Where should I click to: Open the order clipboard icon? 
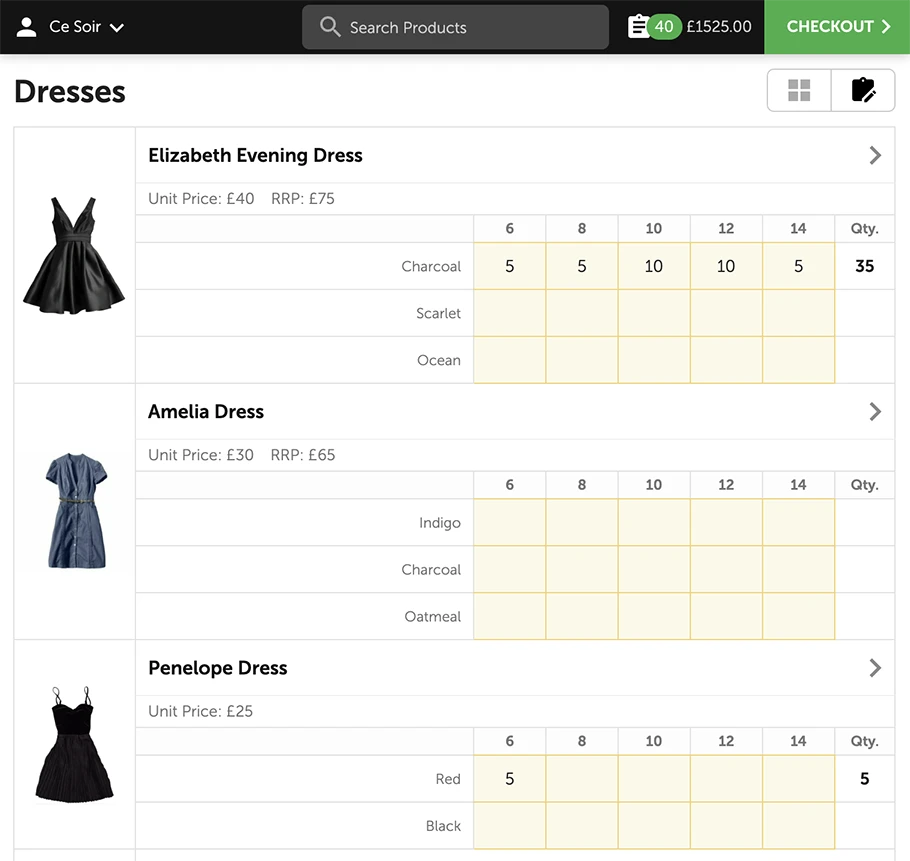point(637,27)
